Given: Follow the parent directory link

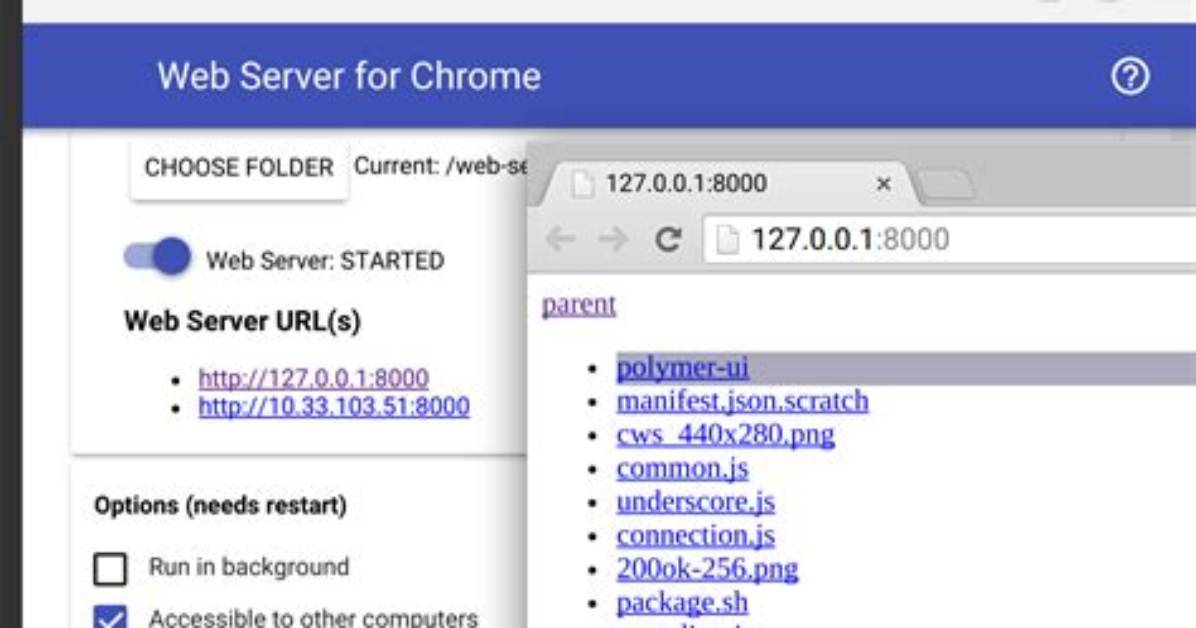Looking at the screenshot, I should point(579,304).
